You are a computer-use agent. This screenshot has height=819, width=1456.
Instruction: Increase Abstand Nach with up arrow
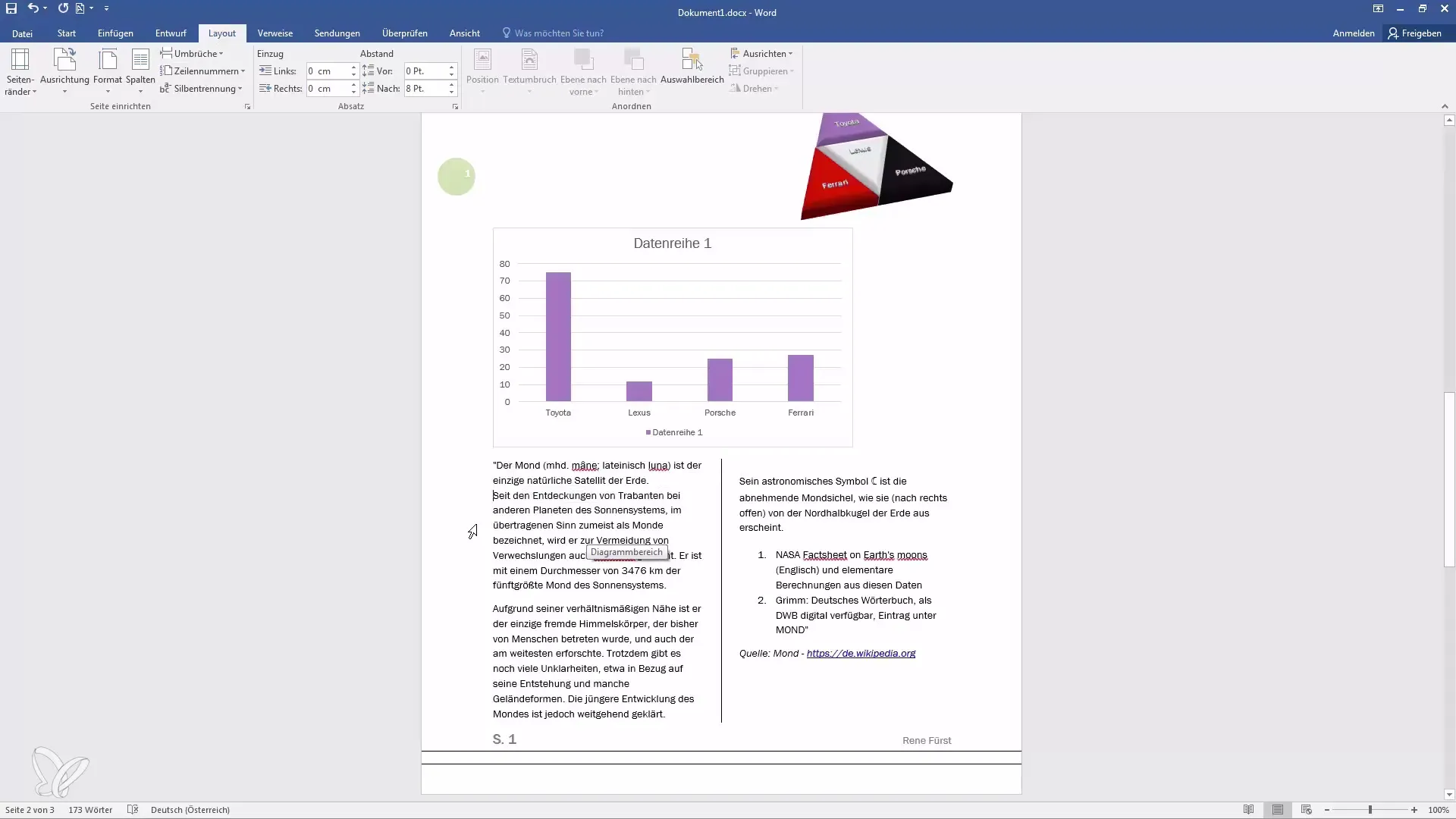click(451, 85)
